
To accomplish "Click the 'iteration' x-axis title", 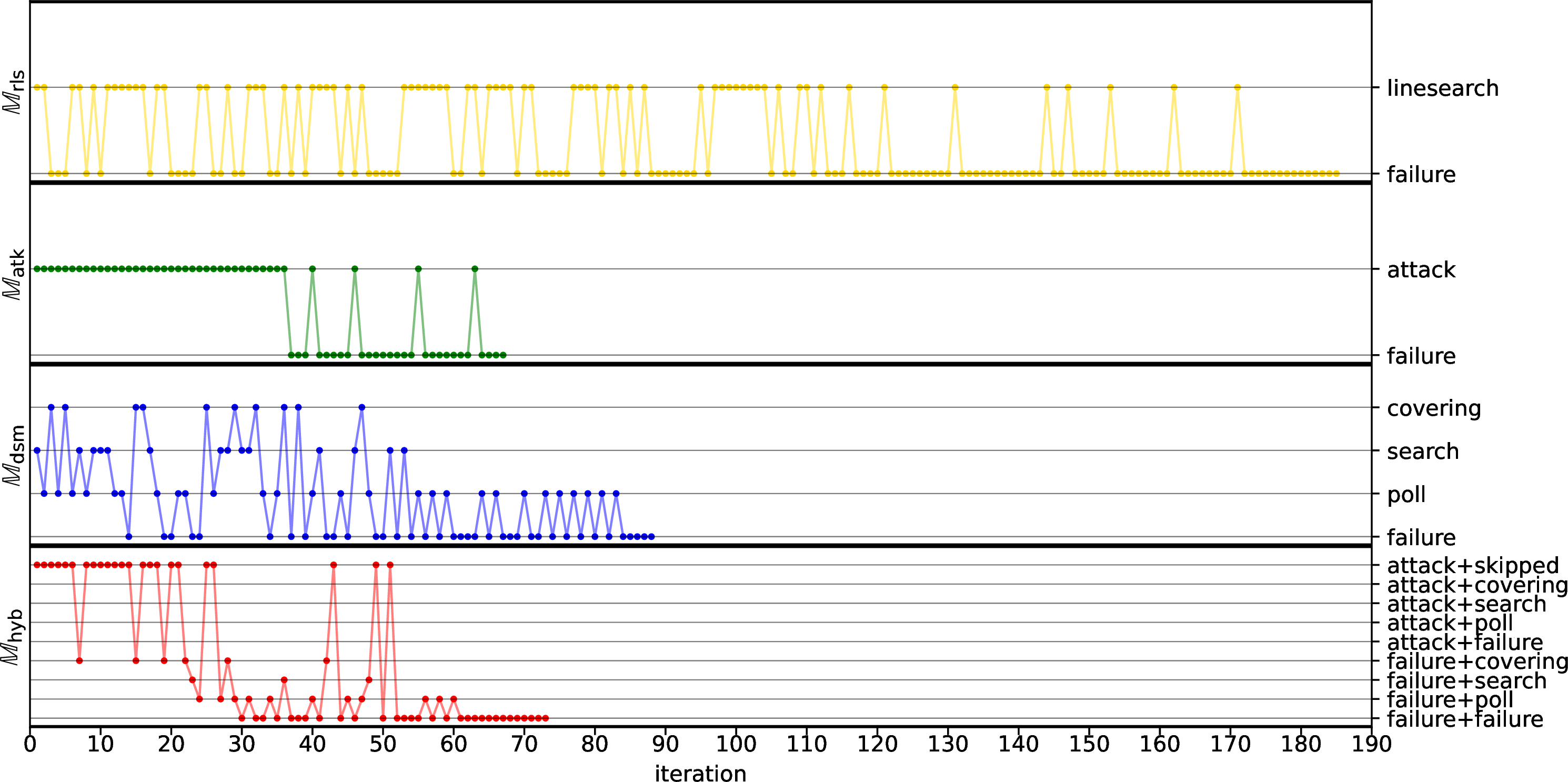I will (700, 773).
